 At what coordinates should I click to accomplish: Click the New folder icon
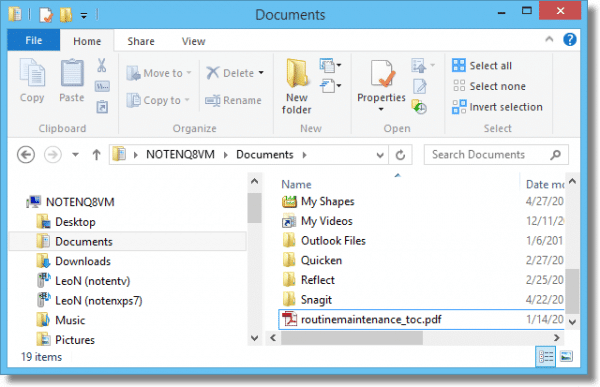pos(297,73)
